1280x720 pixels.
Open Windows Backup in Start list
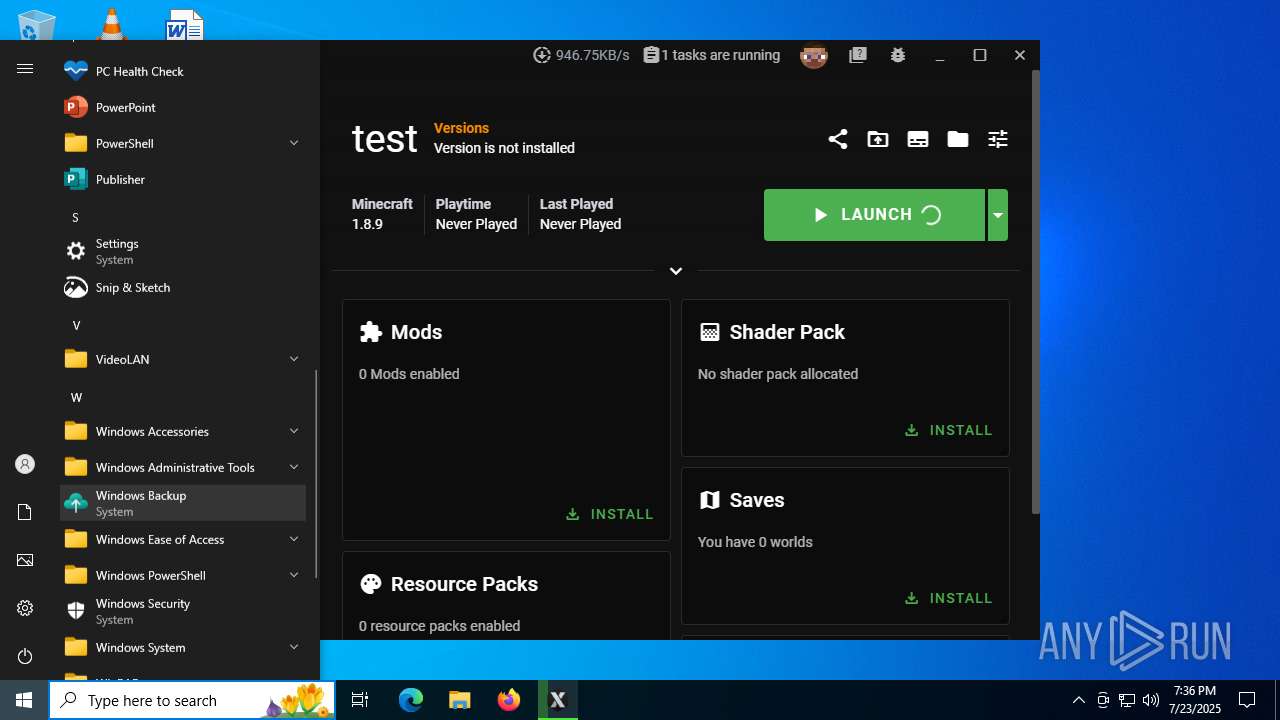(183, 503)
